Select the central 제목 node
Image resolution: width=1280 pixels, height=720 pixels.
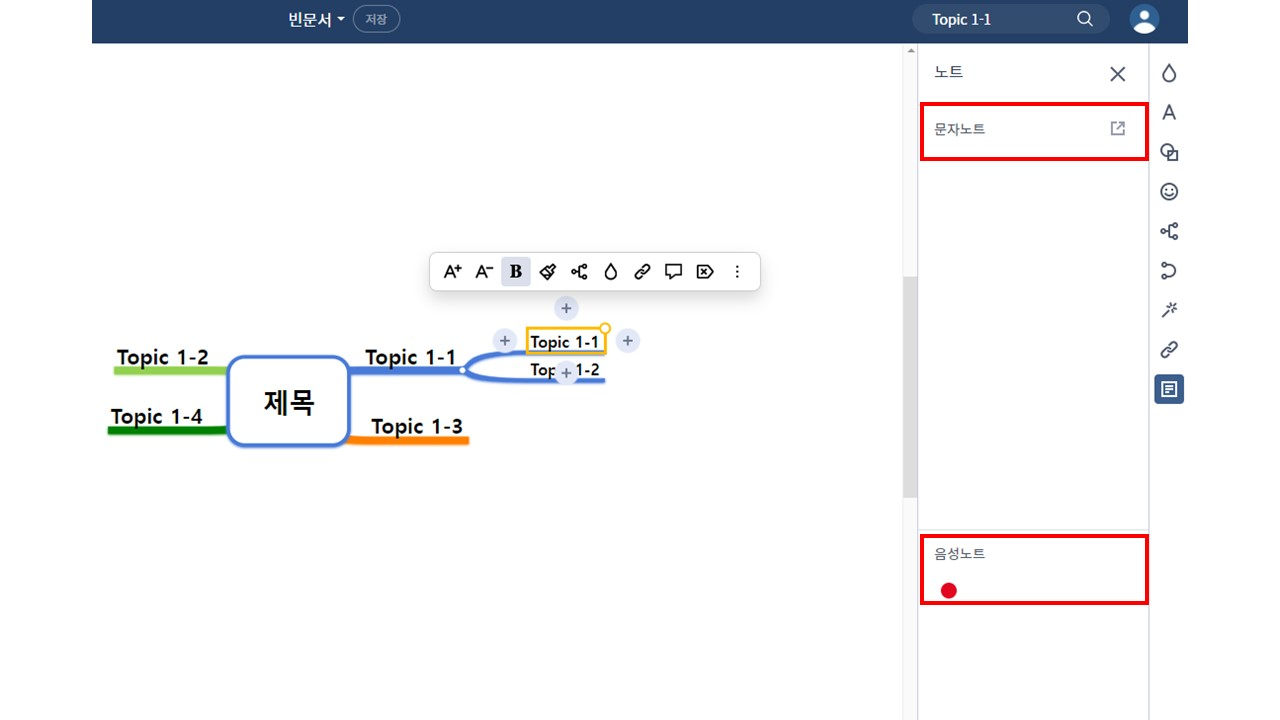click(289, 401)
